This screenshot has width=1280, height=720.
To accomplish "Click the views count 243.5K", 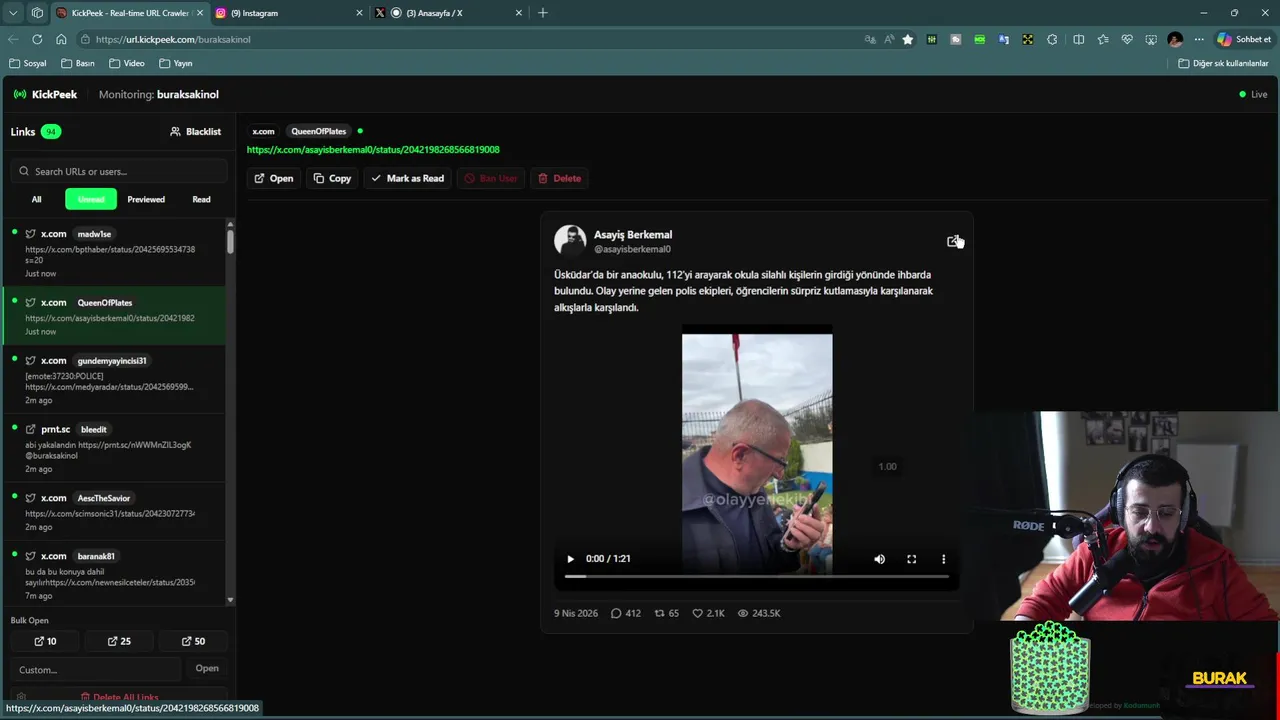I will (759, 613).
